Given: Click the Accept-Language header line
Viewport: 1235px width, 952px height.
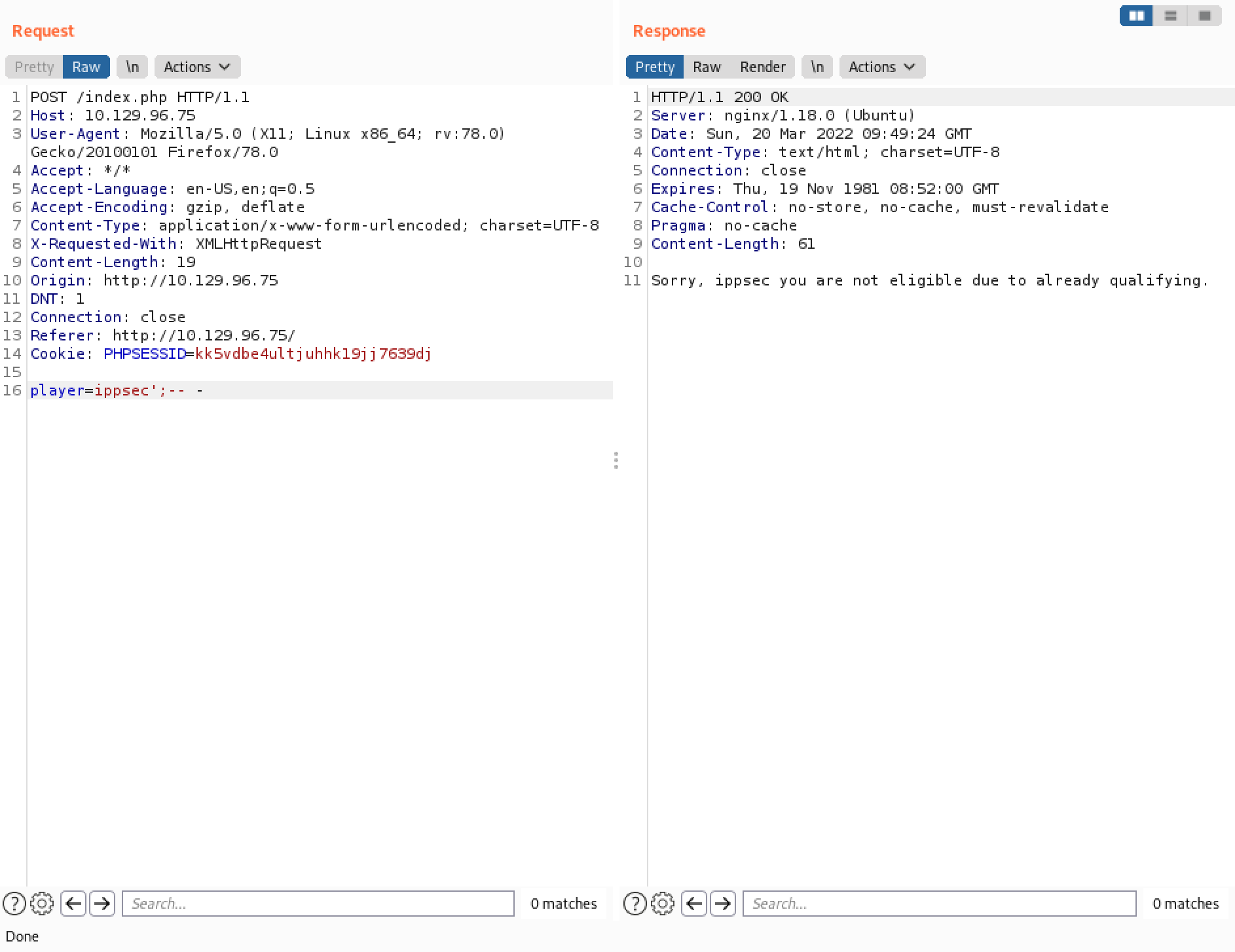Looking at the screenshot, I should 172,189.
